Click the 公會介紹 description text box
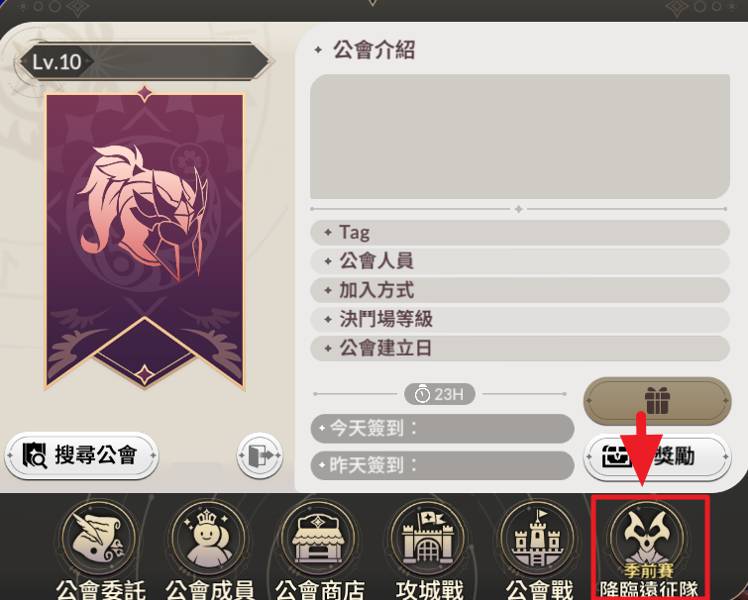This screenshot has width=748, height=600. tap(520, 136)
